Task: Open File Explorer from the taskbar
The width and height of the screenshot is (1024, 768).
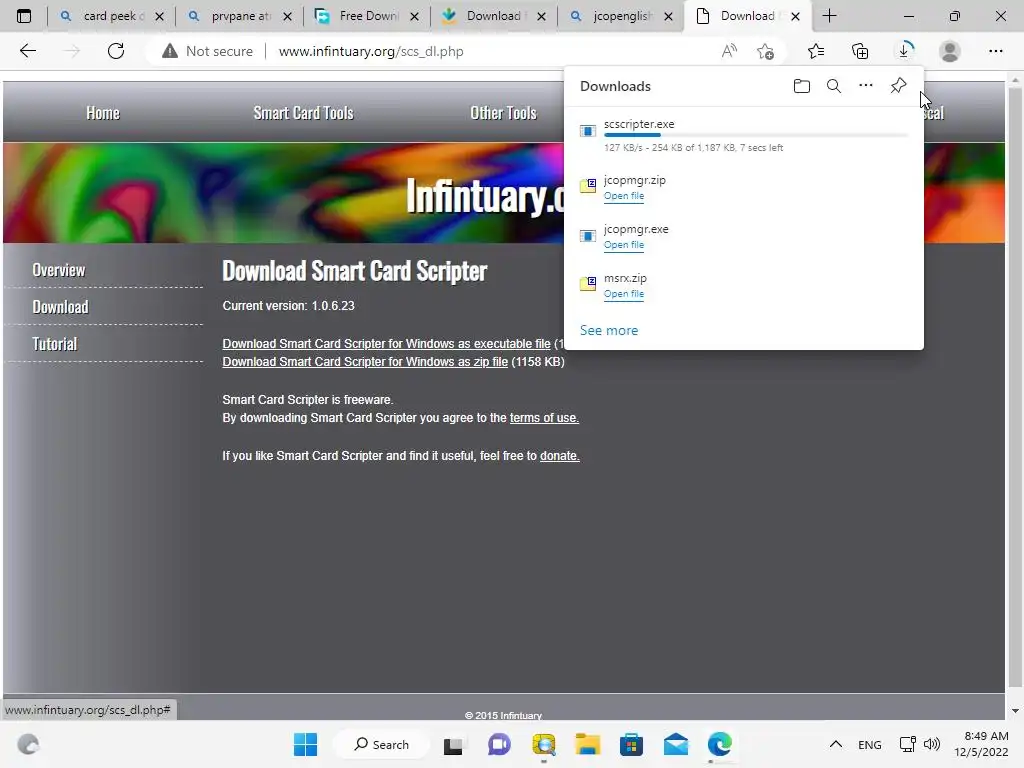Action: (x=587, y=744)
